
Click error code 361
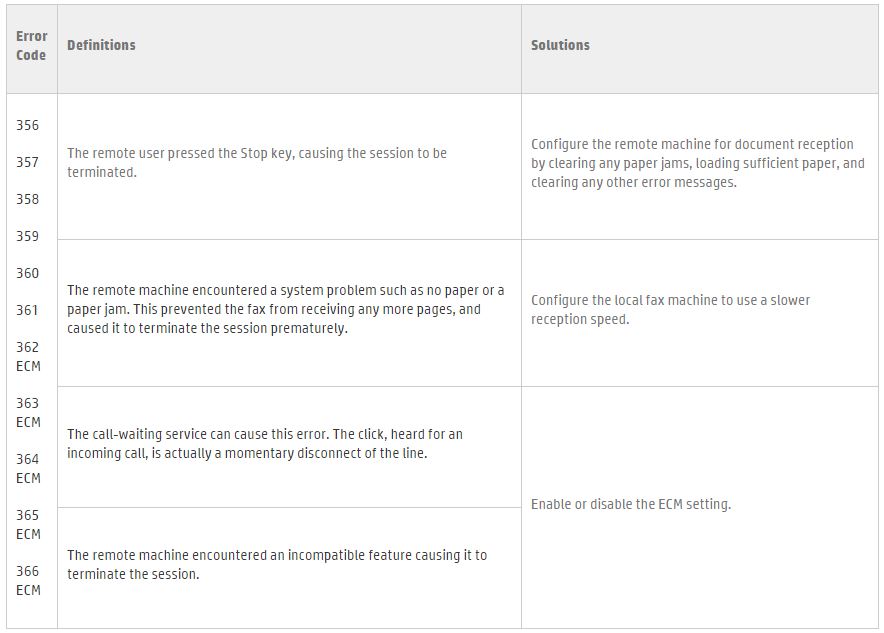[x=28, y=310]
